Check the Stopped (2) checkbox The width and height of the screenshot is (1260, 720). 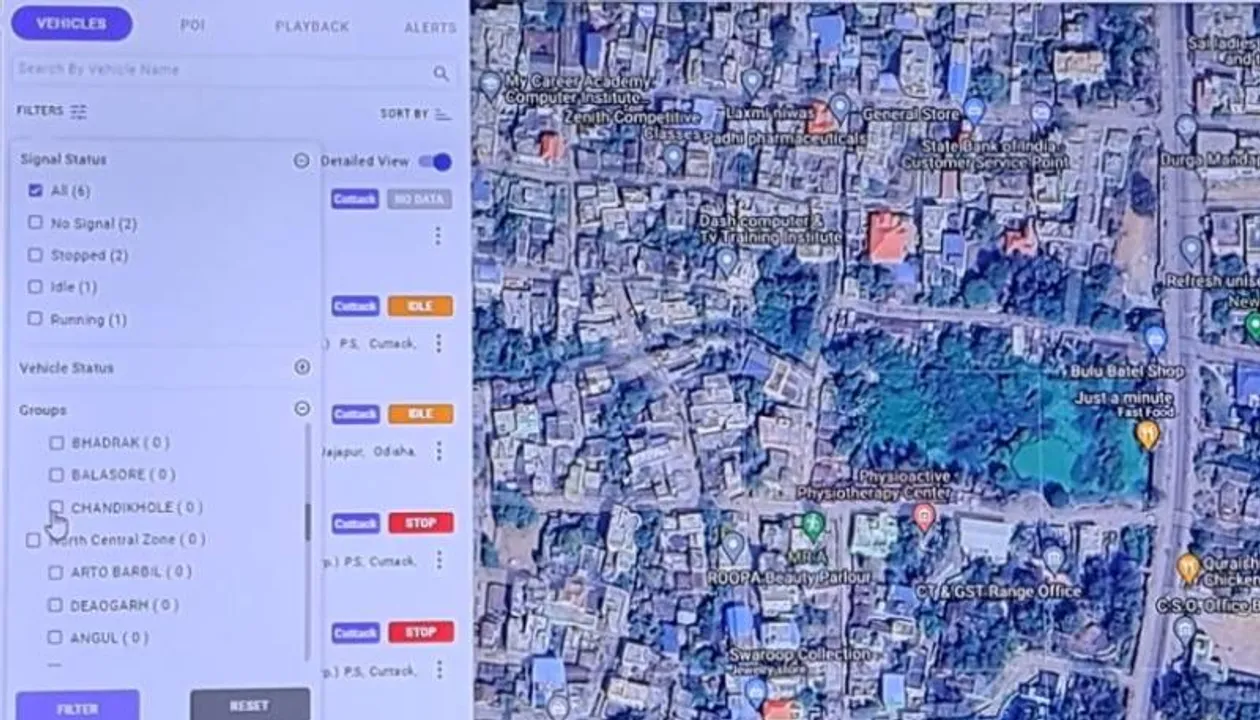pyautogui.click(x=36, y=255)
